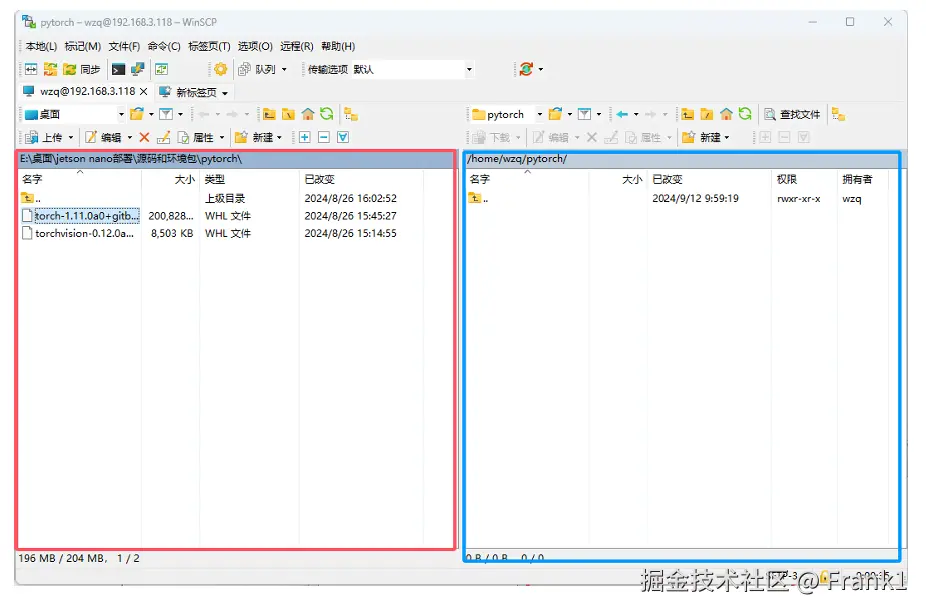Expand the 新标签页 dropdown arrow
Screen dimensions: 926x613
click(x=224, y=93)
